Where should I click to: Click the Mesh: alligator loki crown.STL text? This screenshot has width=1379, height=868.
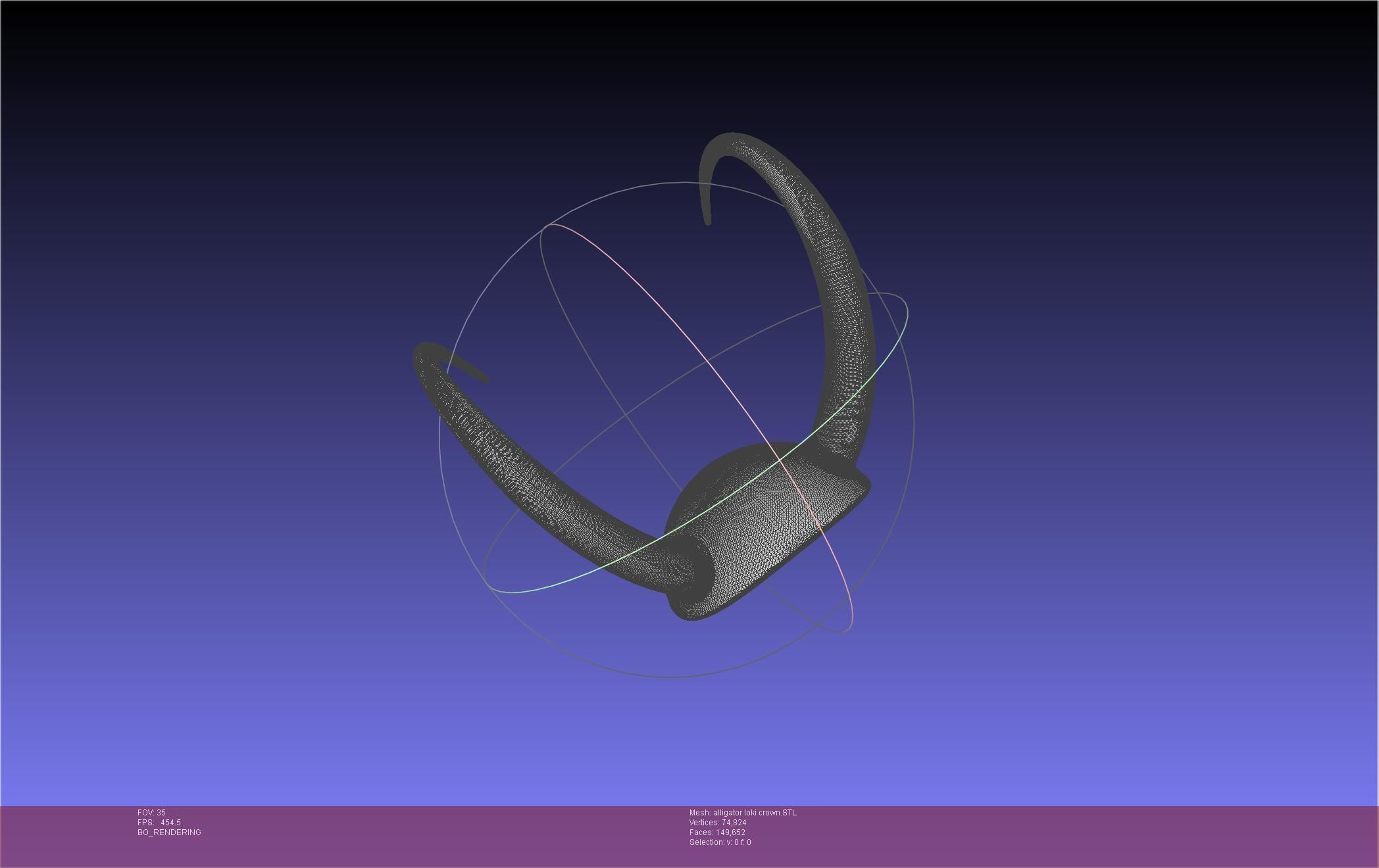[743, 813]
